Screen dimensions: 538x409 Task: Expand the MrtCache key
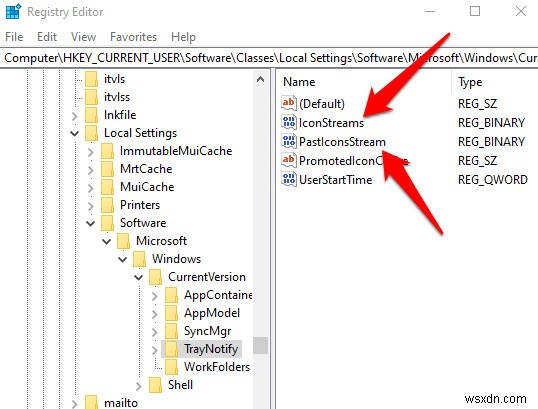(91, 170)
